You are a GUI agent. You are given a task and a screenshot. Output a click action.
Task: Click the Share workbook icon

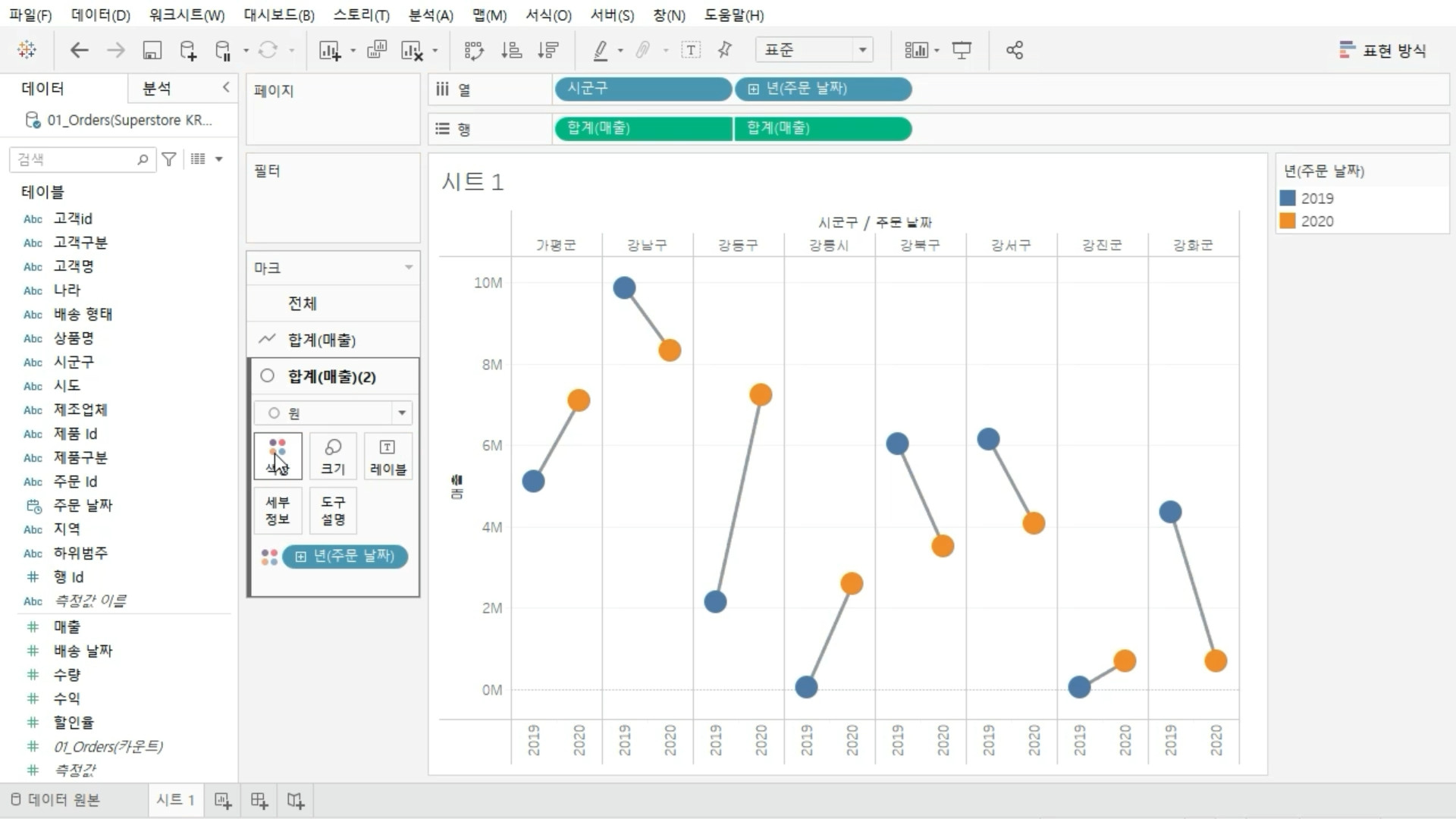point(1014,51)
